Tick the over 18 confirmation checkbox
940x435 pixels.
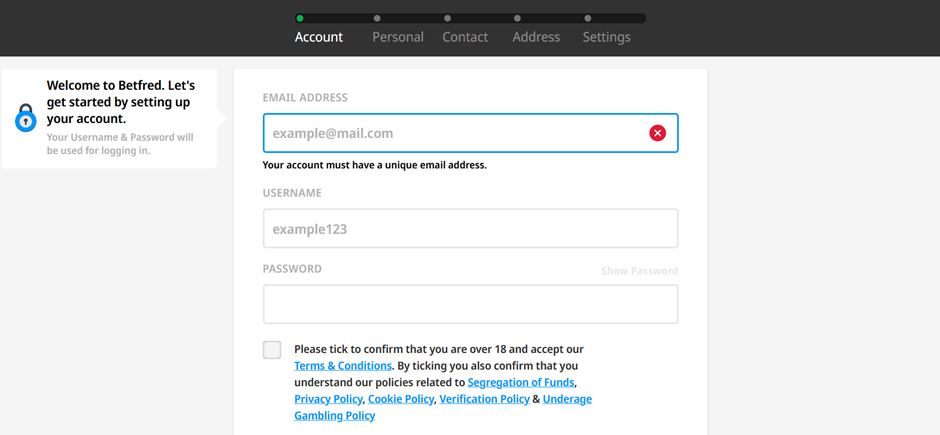[x=272, y=350]
